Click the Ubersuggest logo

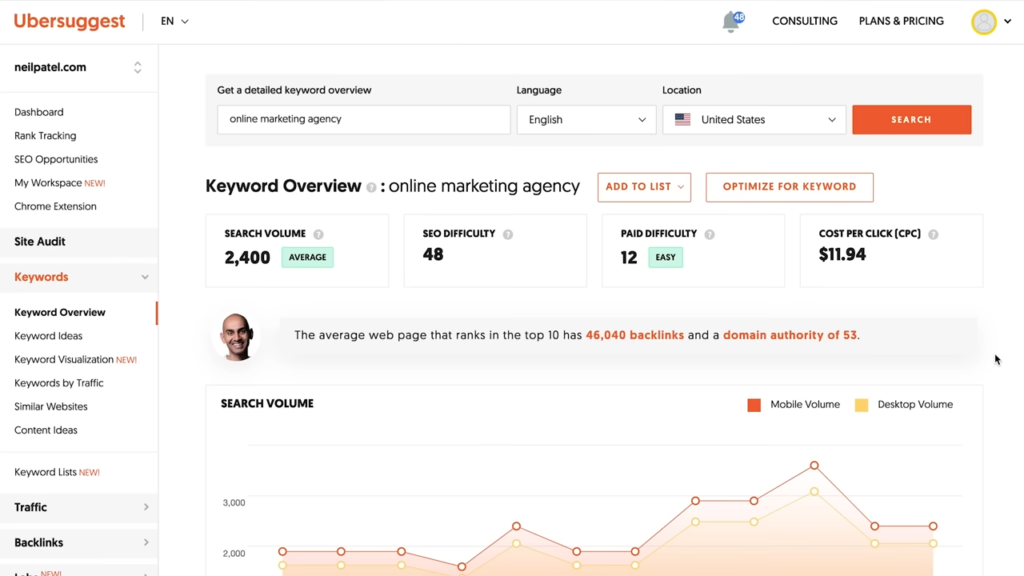click(69, 21)
